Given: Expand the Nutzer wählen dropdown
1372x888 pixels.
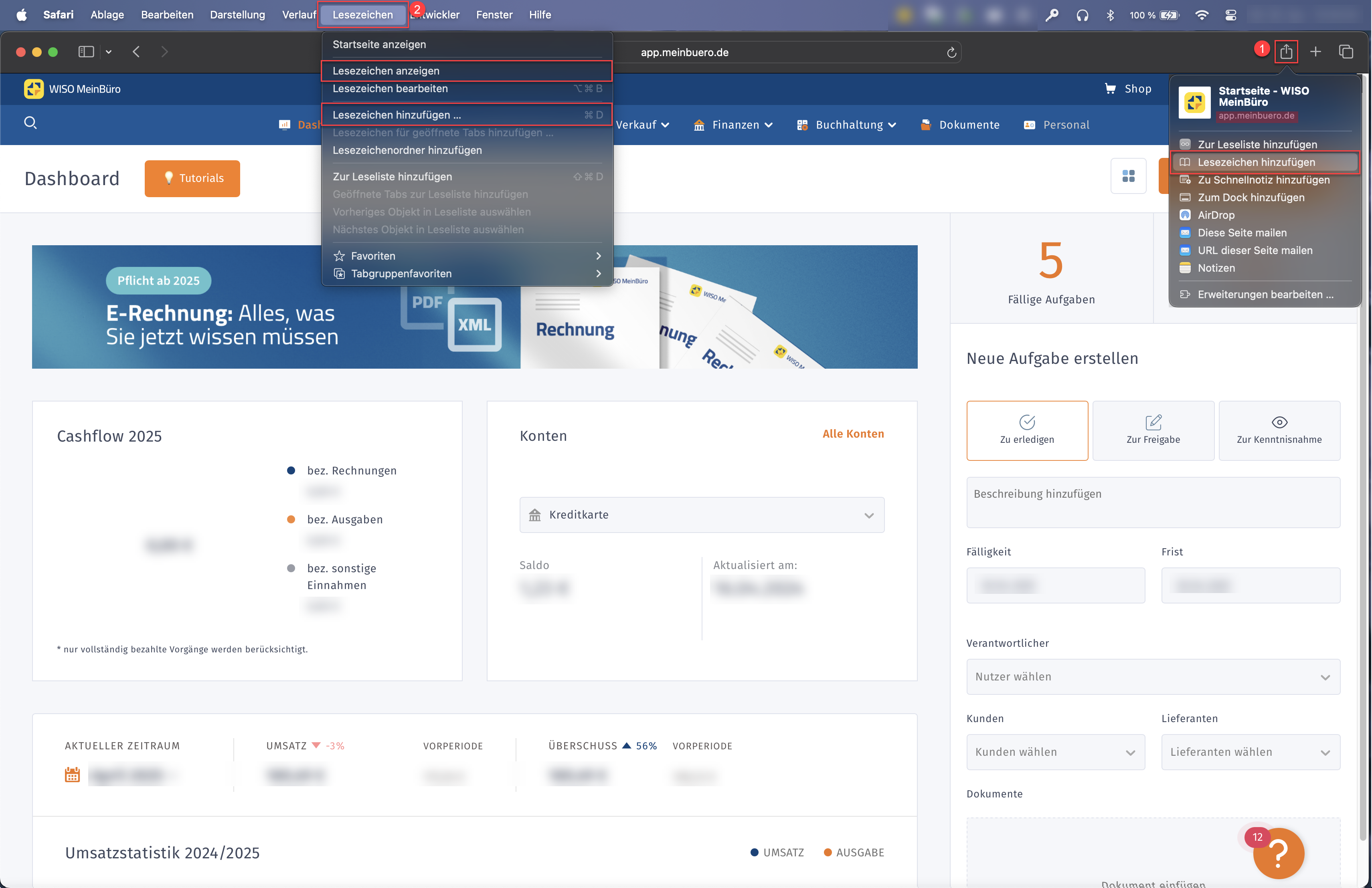Looking at the screenshot, I should 1153,676.
